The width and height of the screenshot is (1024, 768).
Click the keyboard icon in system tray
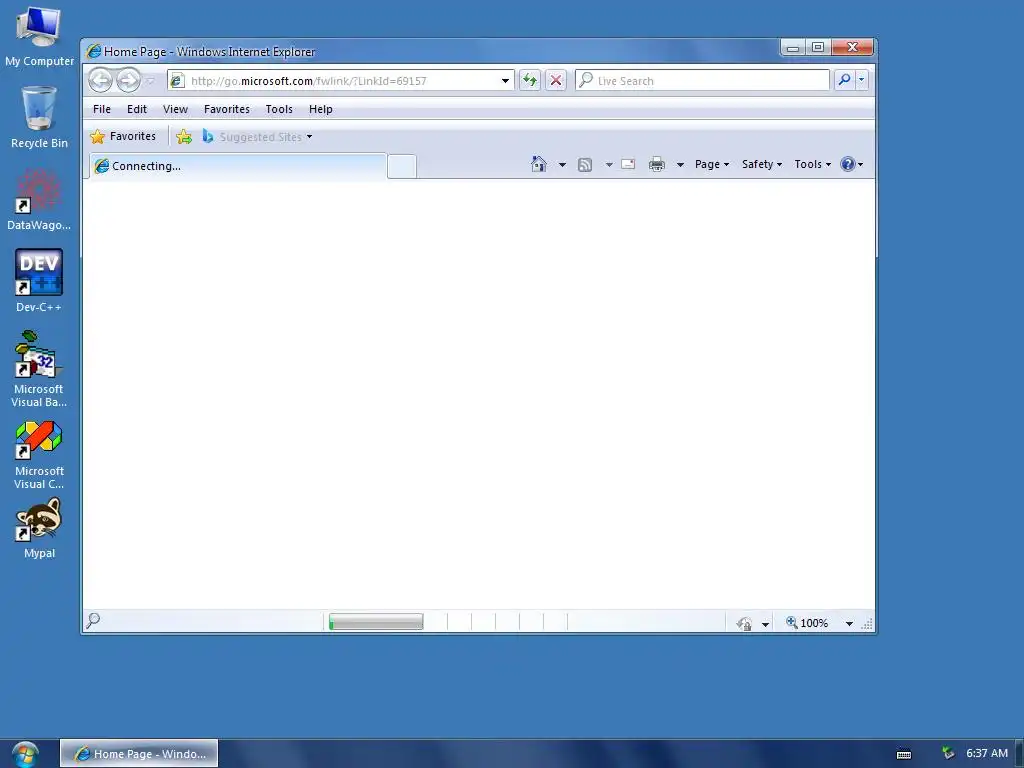coord(904,754)
